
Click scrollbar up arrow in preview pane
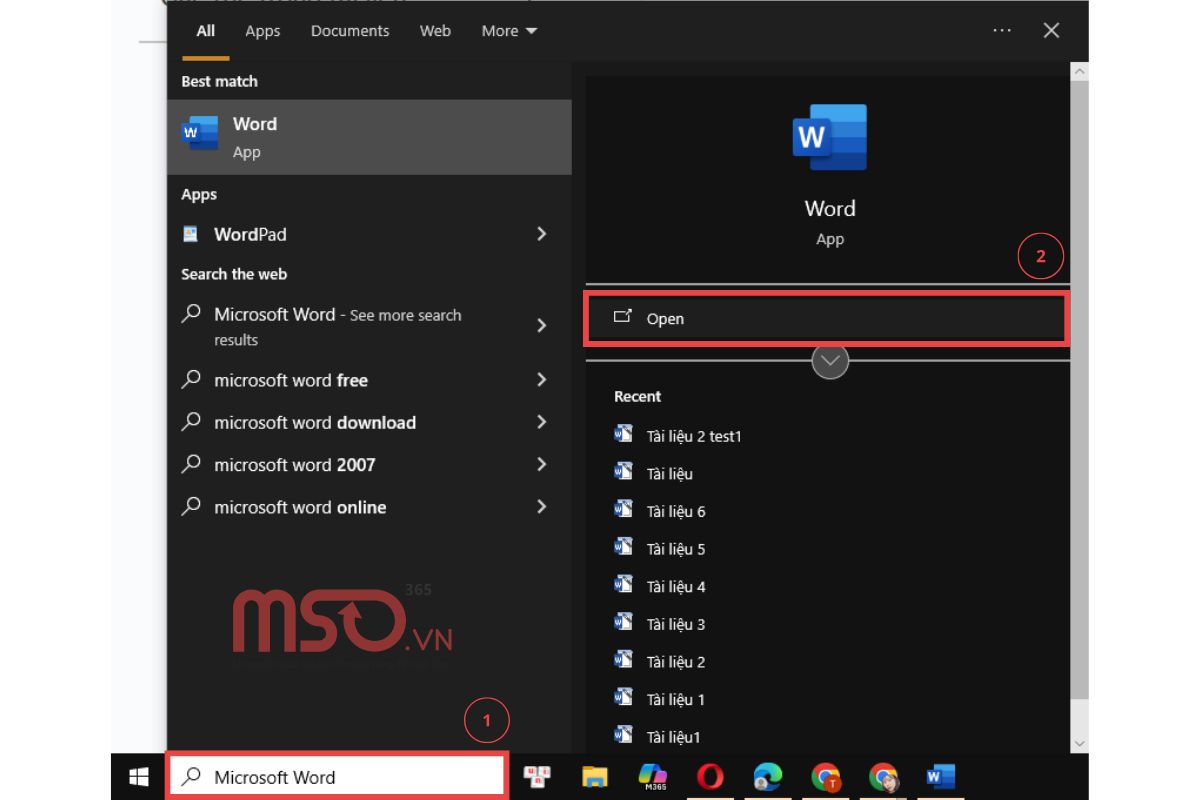(1078, 72)
